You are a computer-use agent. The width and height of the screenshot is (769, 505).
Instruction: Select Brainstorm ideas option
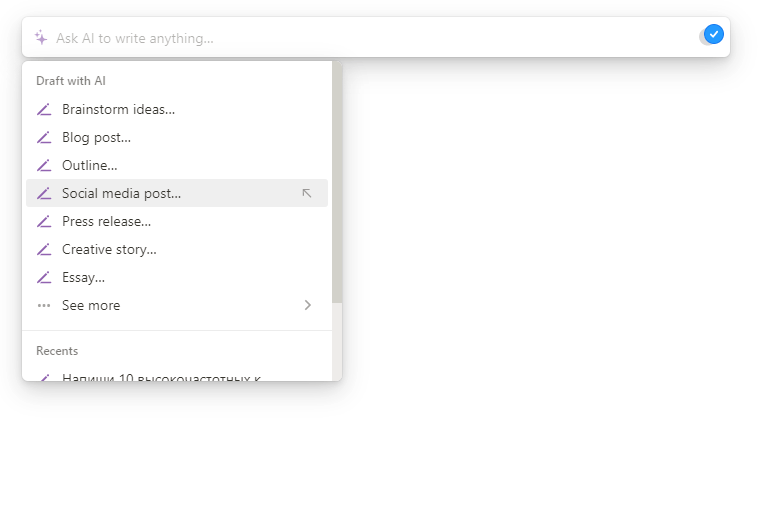(x=177, y=109)
